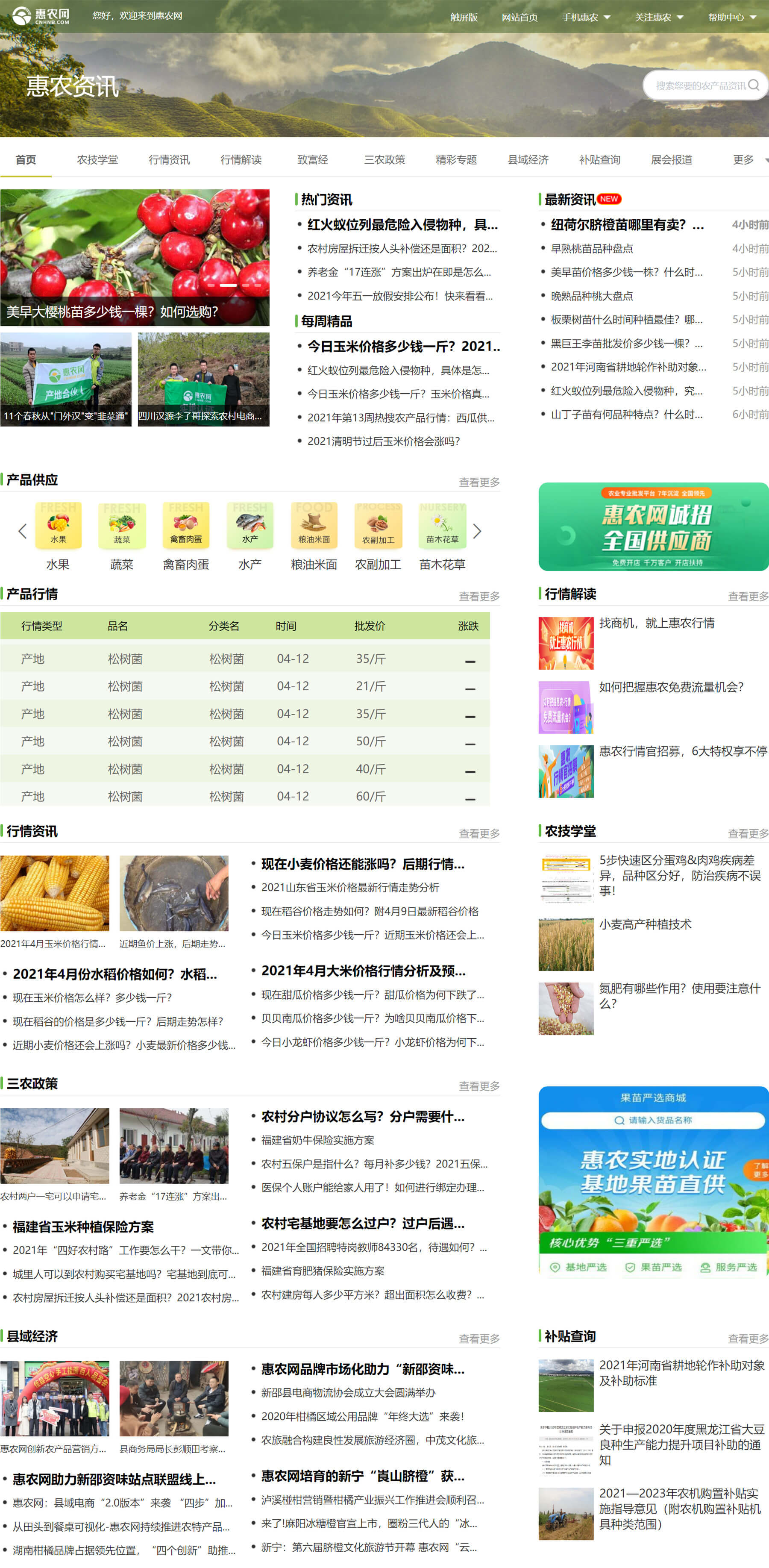
Task: Open the 致富经 tab
Action: click(x=313, y=159)
